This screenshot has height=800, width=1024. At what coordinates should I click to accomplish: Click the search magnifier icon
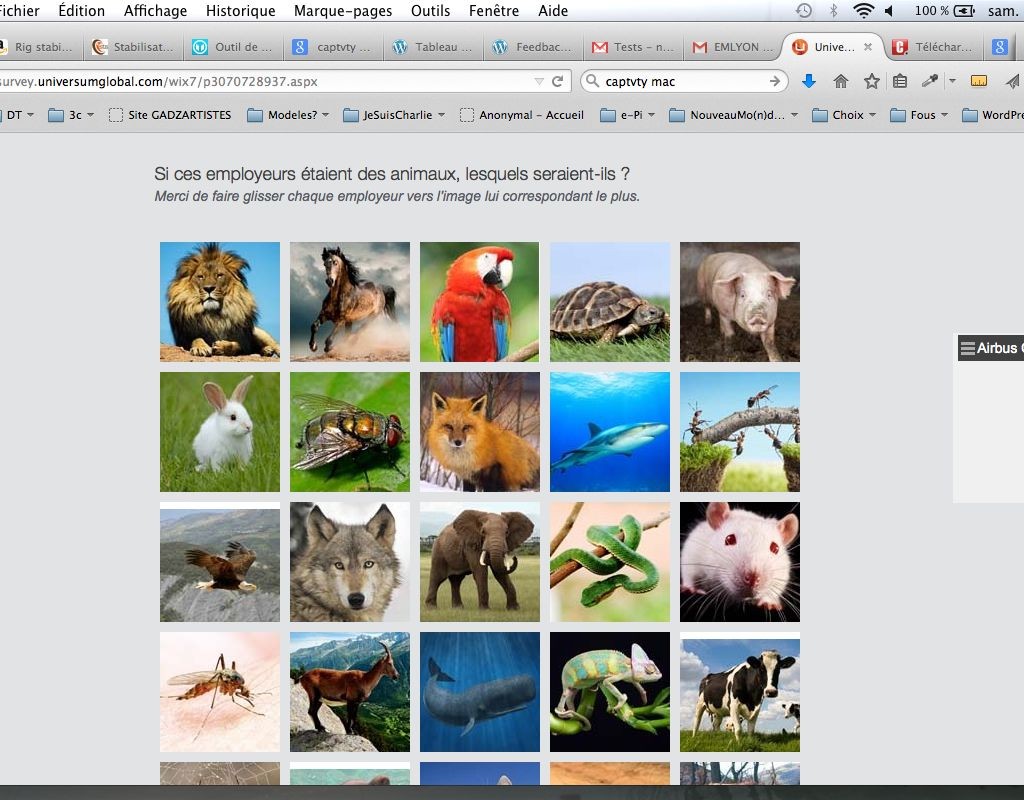[592, 81]
